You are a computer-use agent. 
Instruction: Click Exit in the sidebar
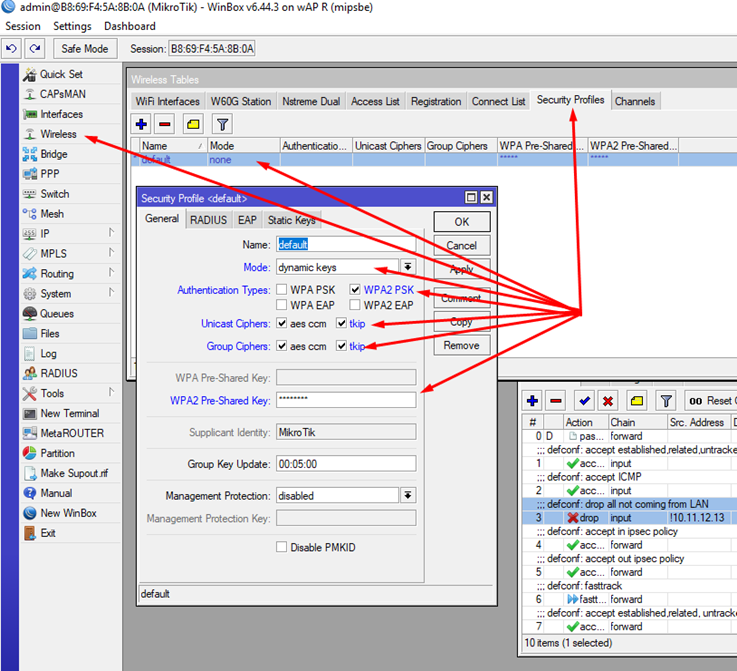tap(47, 533)
